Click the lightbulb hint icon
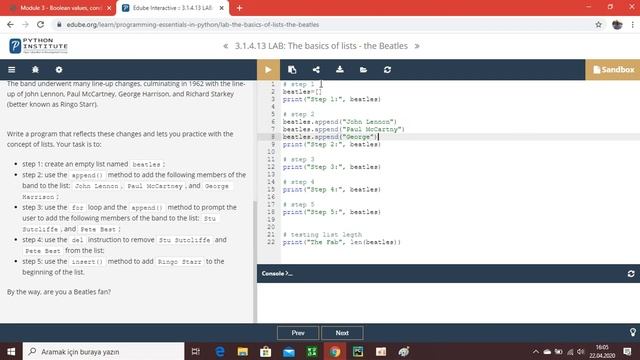The image size is (640, 360). pos(633,333)
